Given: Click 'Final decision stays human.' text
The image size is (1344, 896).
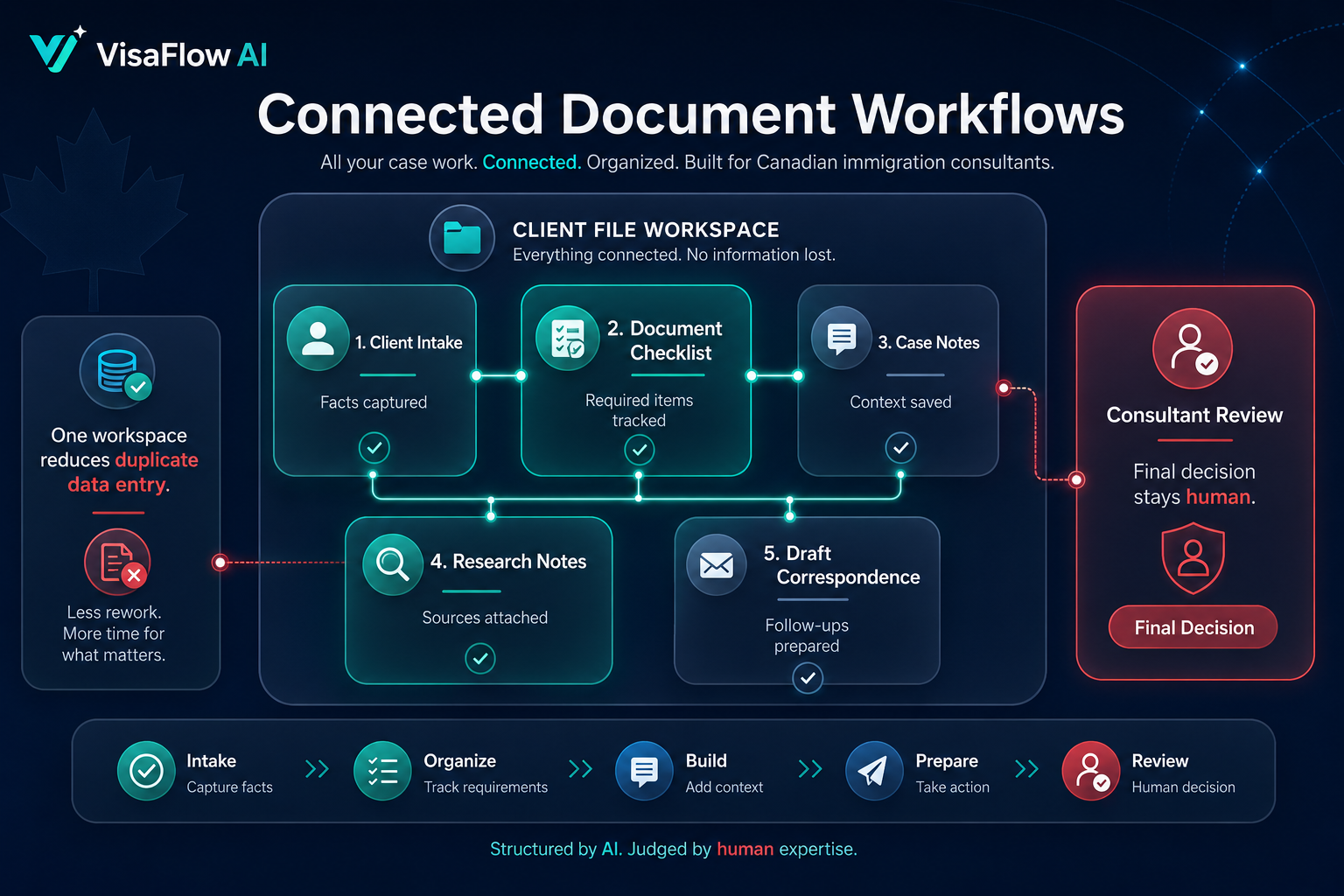Looking at the screenshot, I should (x=1194, y=484).
